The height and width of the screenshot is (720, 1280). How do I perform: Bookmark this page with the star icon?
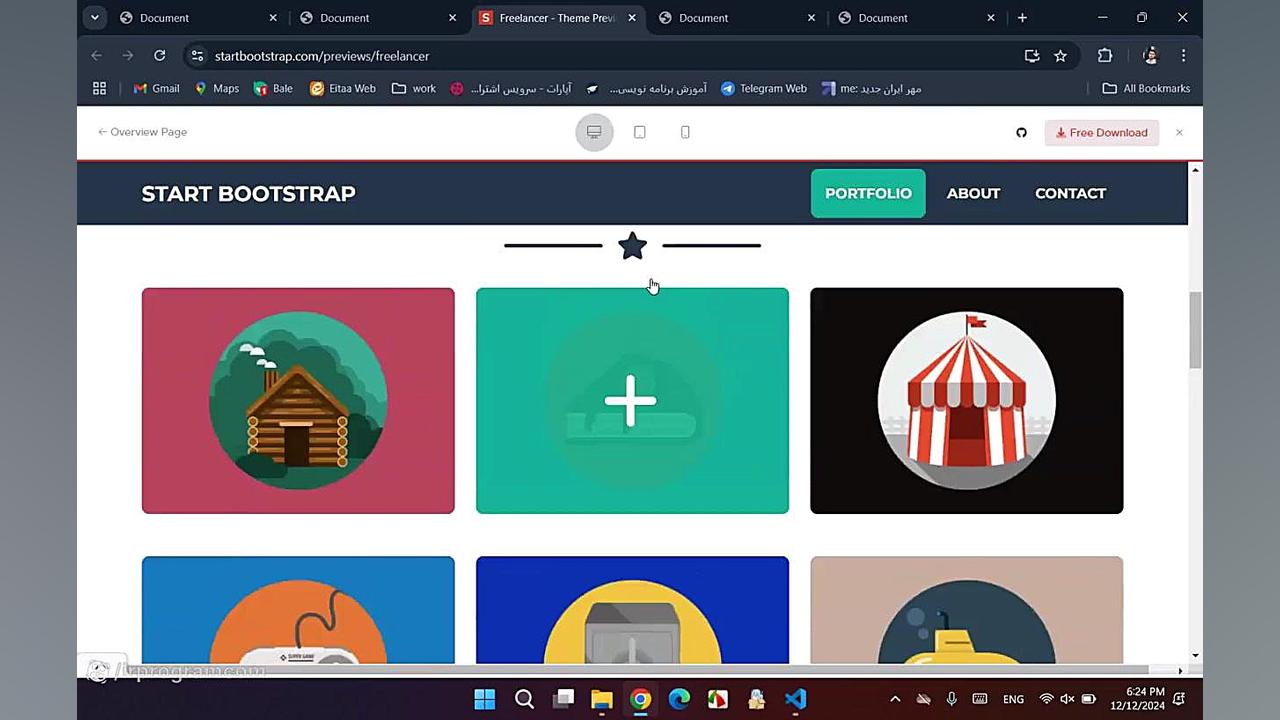[1060, 56]
